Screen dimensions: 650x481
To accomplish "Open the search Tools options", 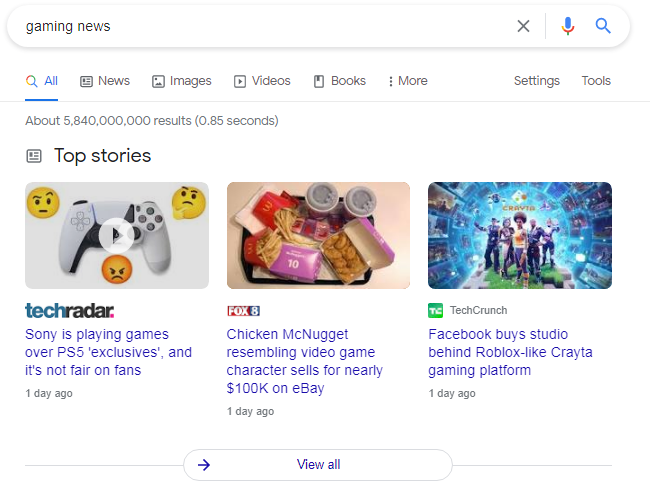I will (x=596, y=81).
